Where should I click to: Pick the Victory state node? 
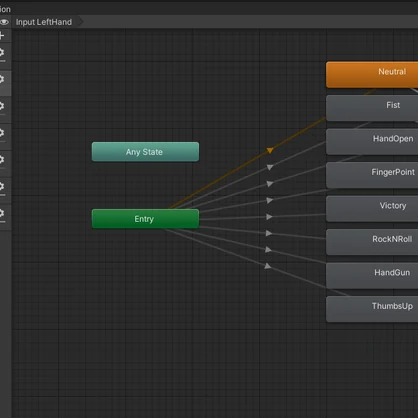coord(372,209)
